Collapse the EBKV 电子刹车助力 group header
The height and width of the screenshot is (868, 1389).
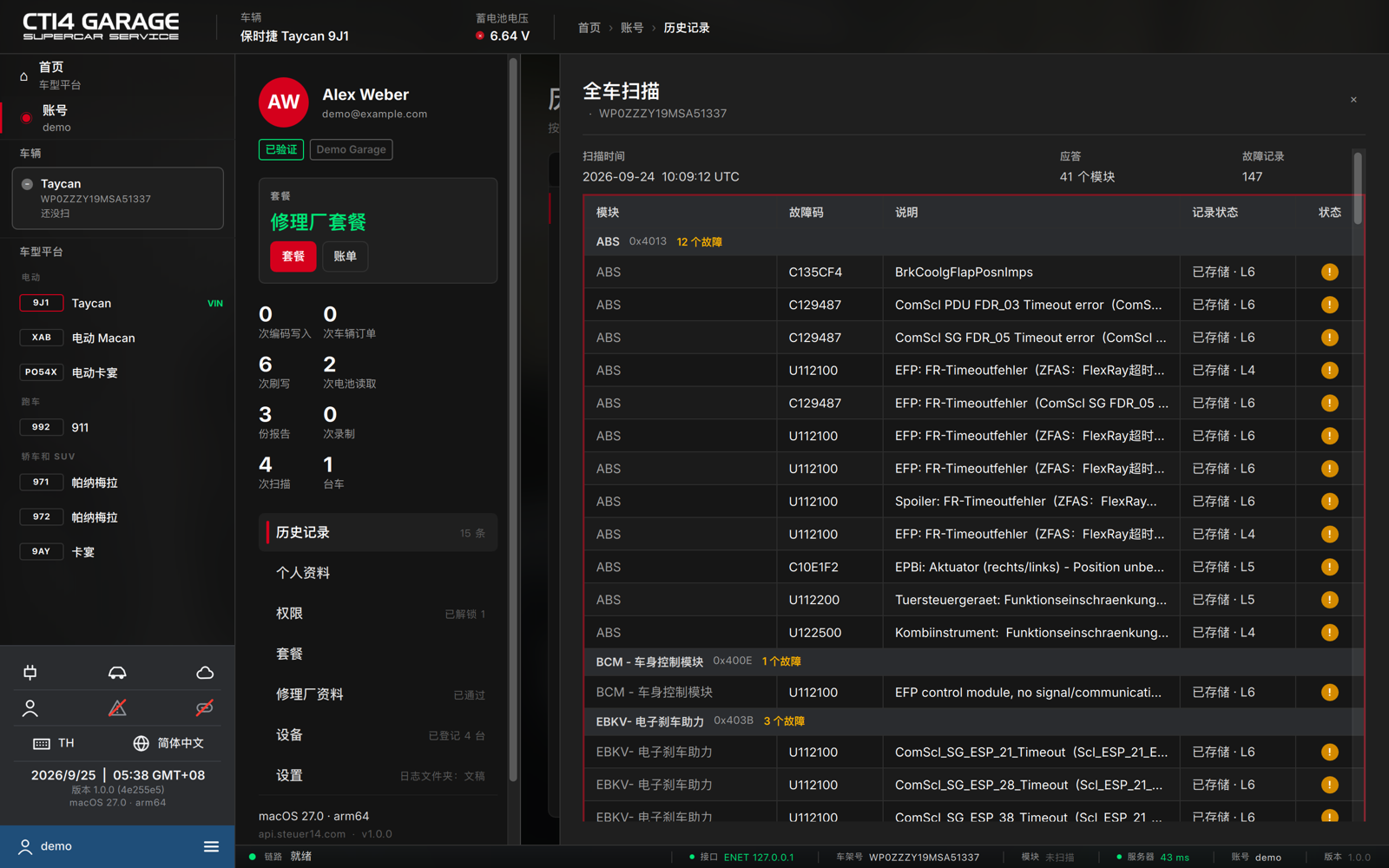[972, 721]
